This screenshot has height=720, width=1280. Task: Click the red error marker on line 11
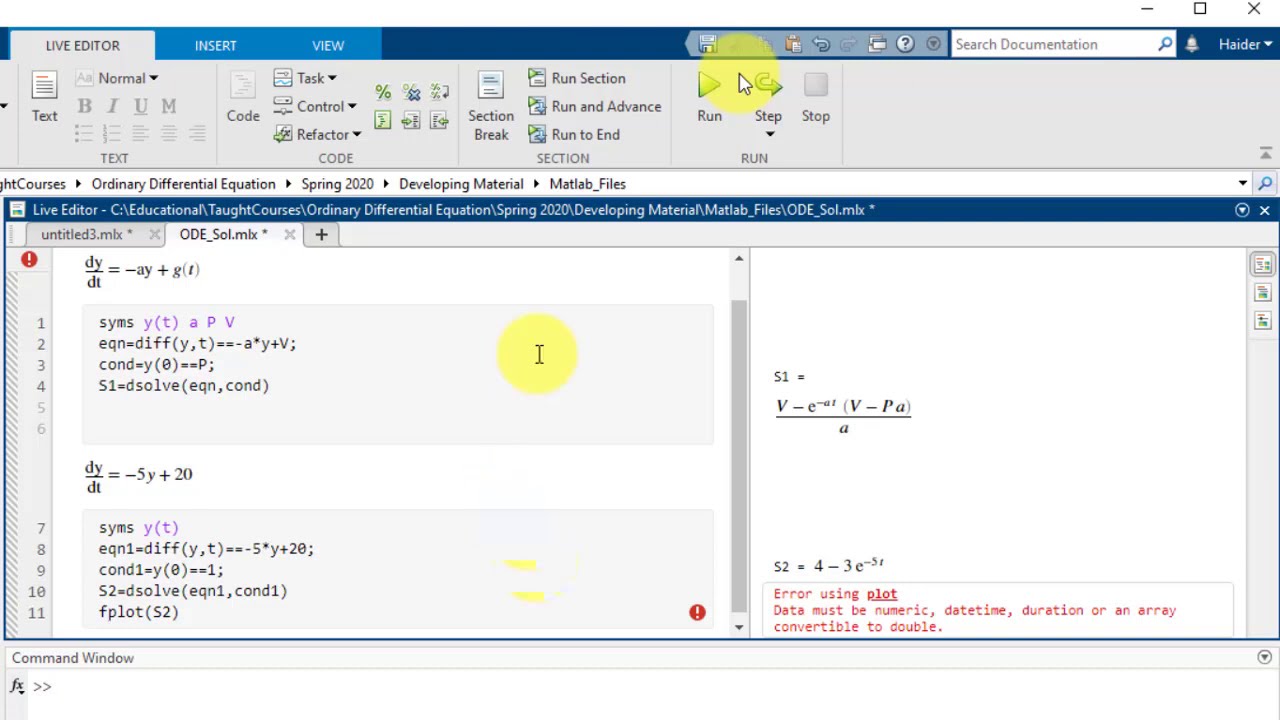697,612
